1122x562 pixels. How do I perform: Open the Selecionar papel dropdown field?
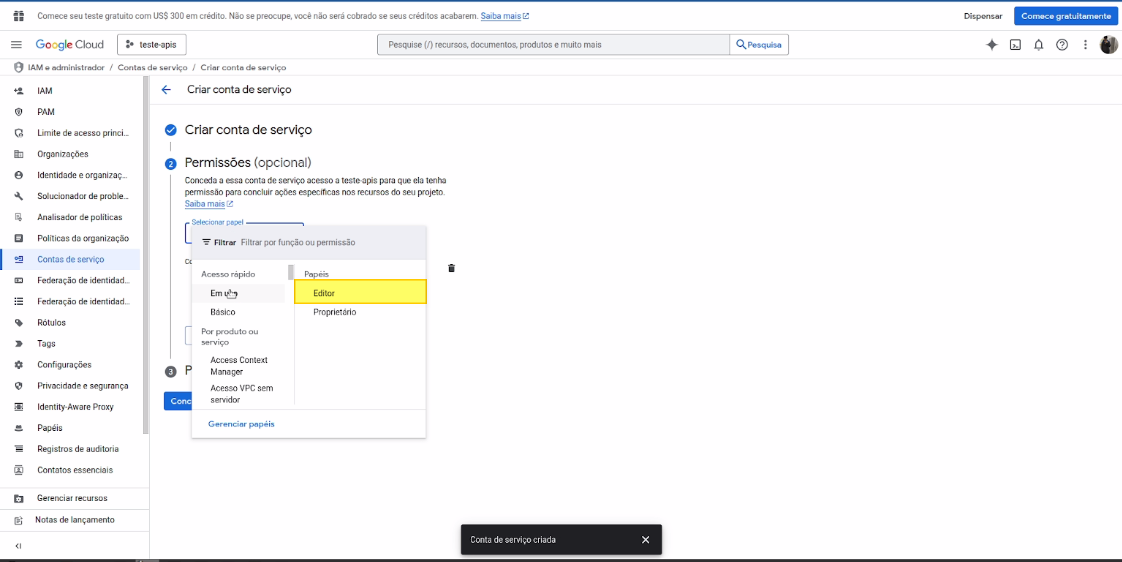[244, 233]
